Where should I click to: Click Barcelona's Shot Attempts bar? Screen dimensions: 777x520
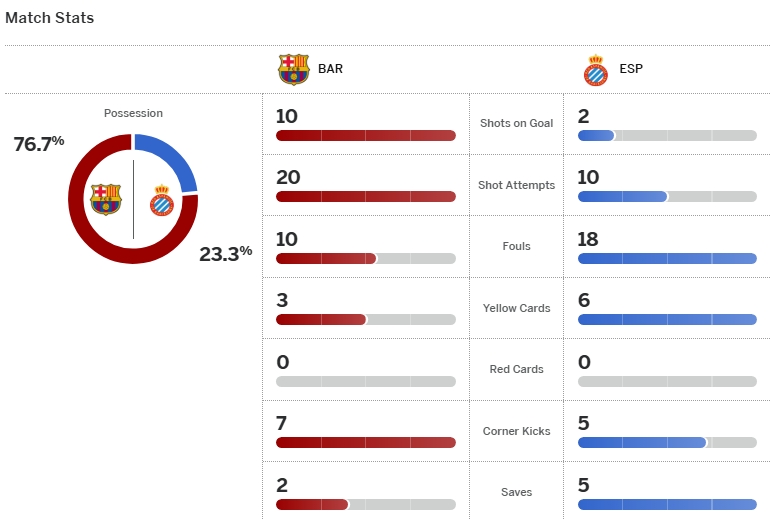coord(365,197)
